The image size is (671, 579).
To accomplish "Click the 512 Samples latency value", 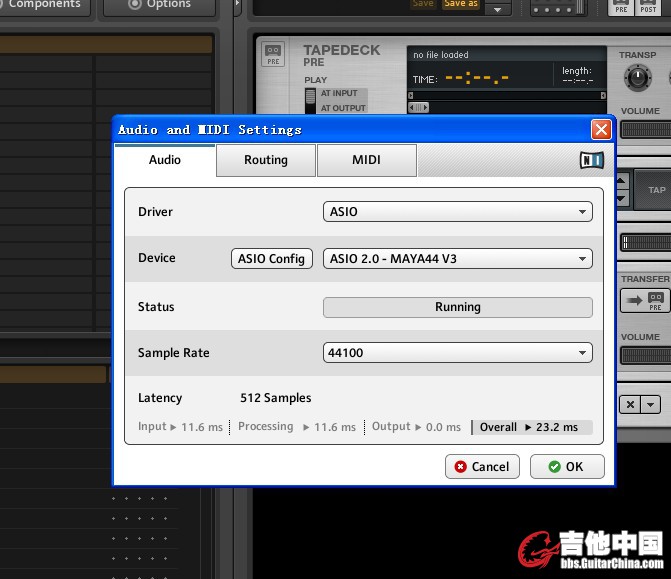I will (x=276, y=398).
